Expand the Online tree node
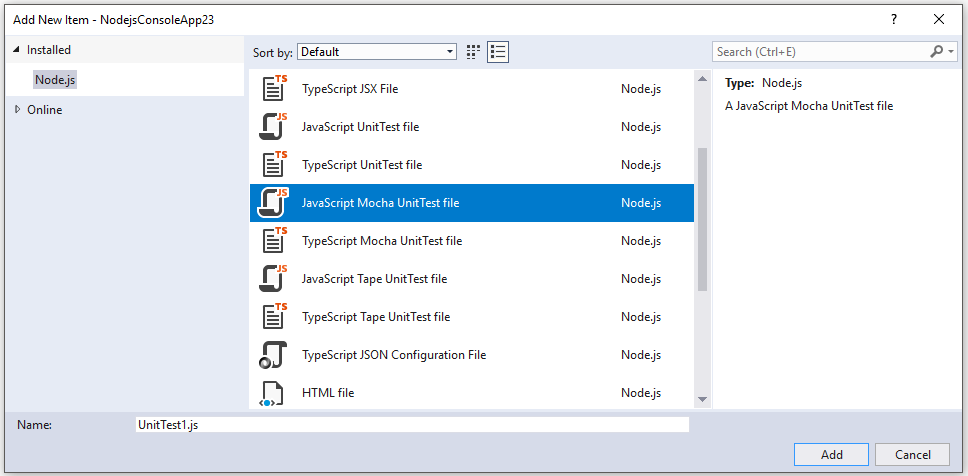This screenshot has width=968, height=476. tap(17, 110)
